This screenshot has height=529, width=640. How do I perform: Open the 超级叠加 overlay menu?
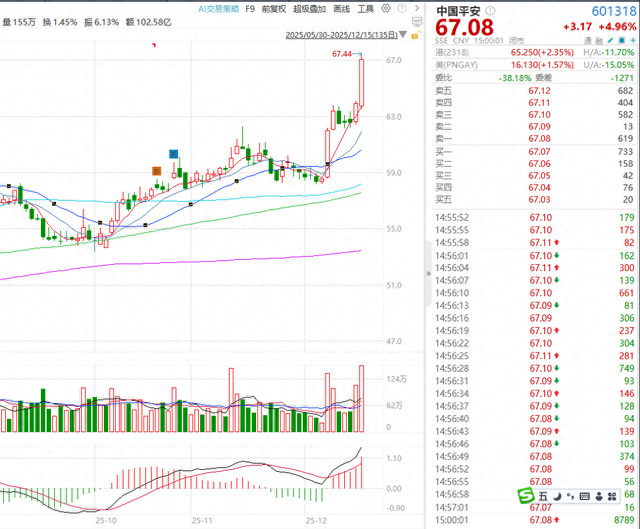309,9
